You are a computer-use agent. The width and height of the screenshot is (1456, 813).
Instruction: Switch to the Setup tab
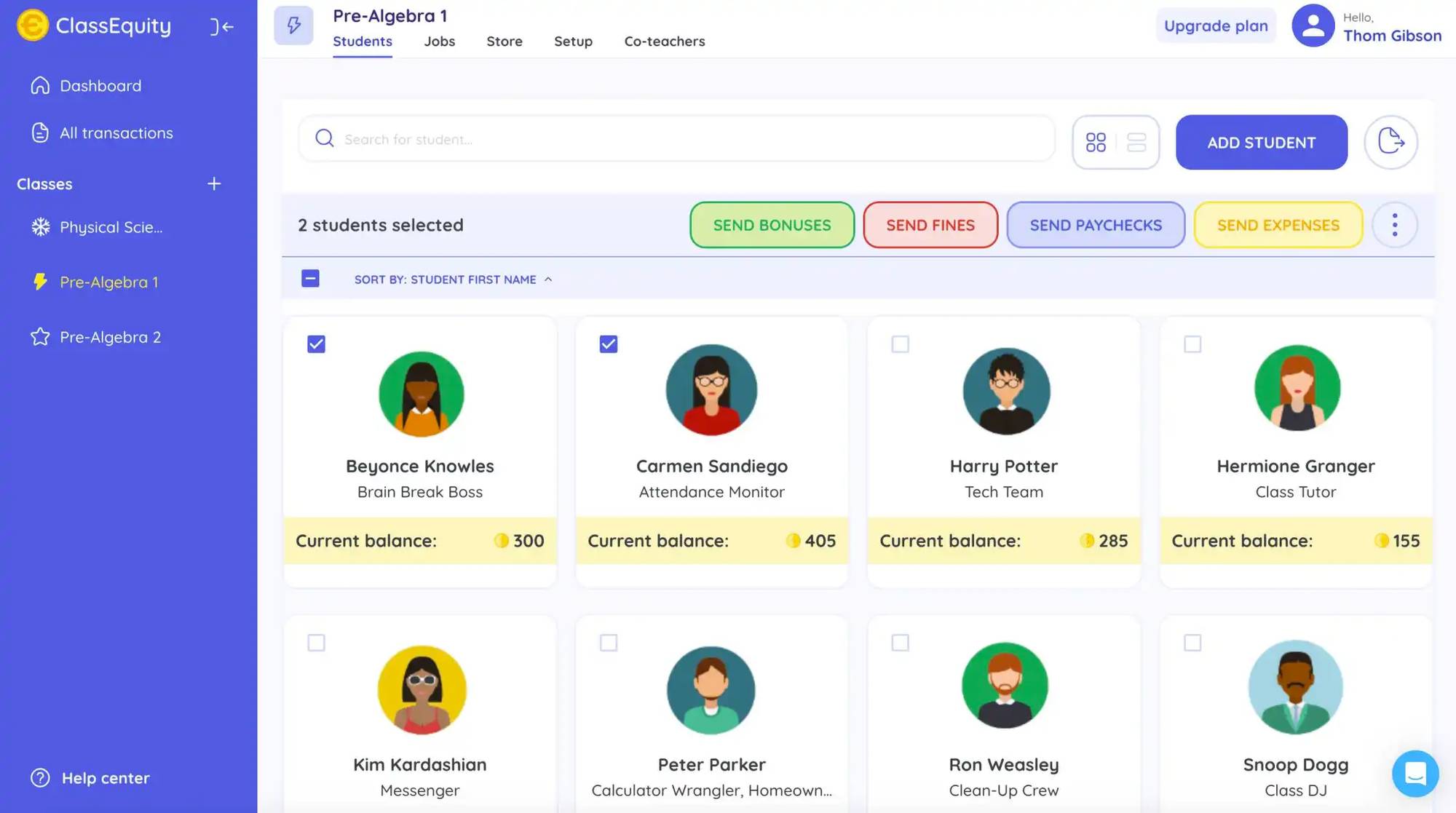tap(573, 41)
